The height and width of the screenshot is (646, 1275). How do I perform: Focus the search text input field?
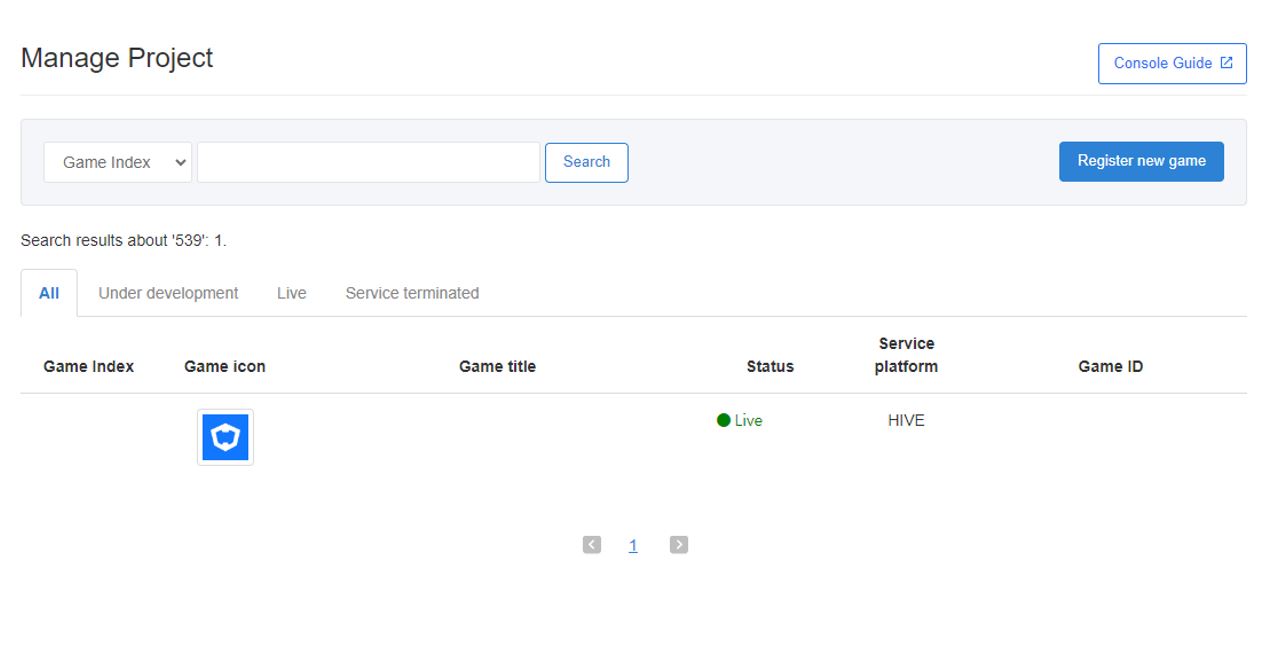(369, 162)
